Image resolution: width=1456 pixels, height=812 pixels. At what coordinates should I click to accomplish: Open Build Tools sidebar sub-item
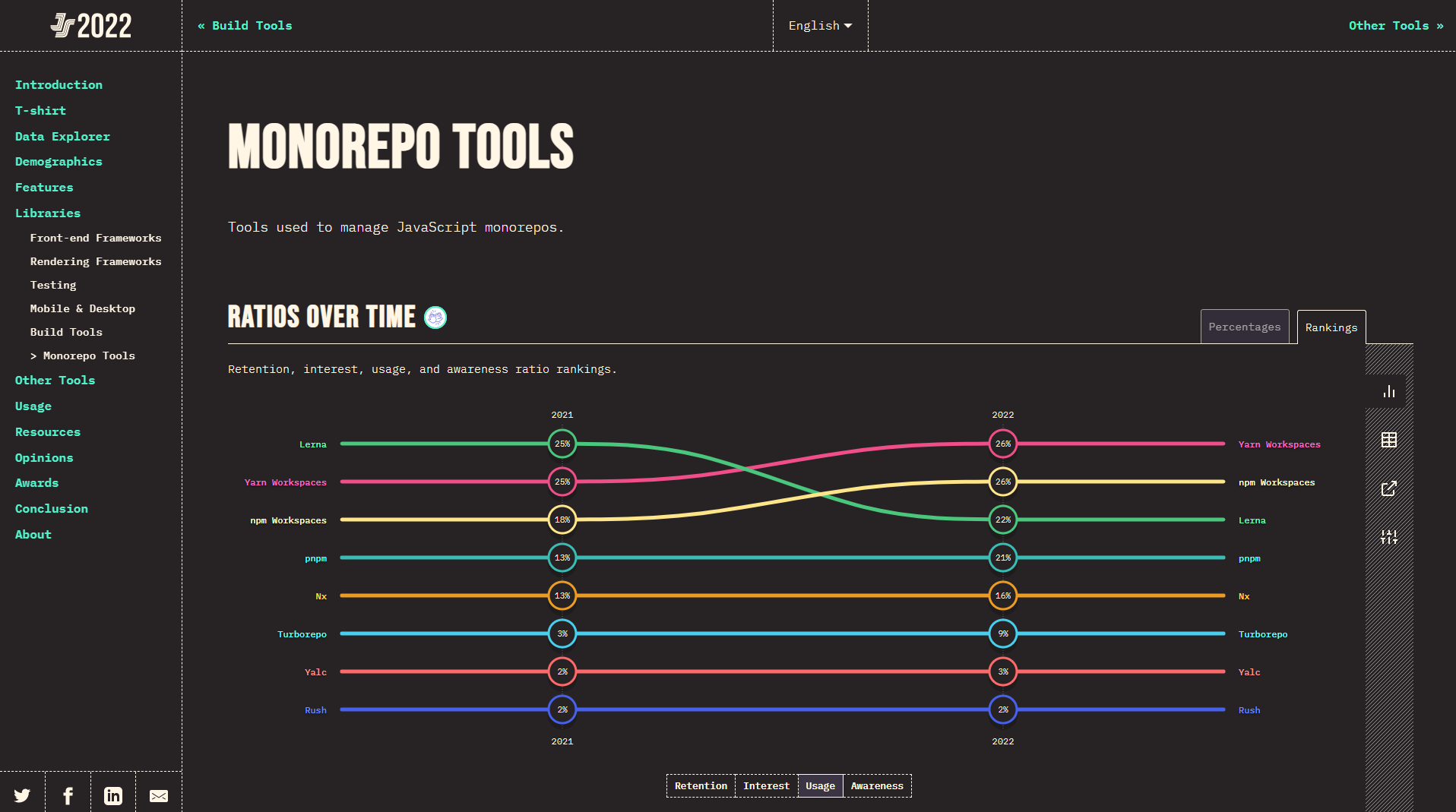[x=66, y=332]
